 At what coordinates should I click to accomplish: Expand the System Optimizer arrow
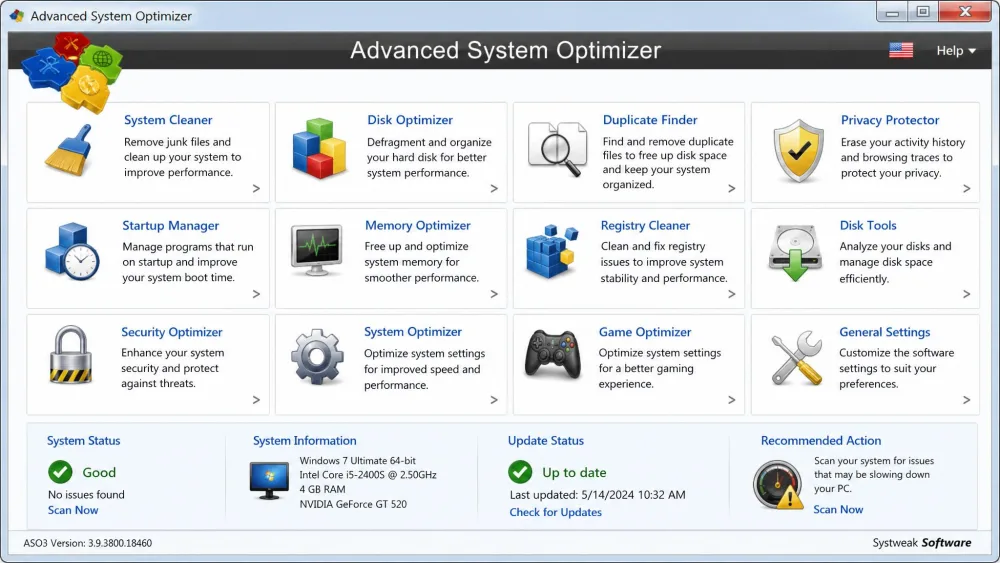click(494, 400)
